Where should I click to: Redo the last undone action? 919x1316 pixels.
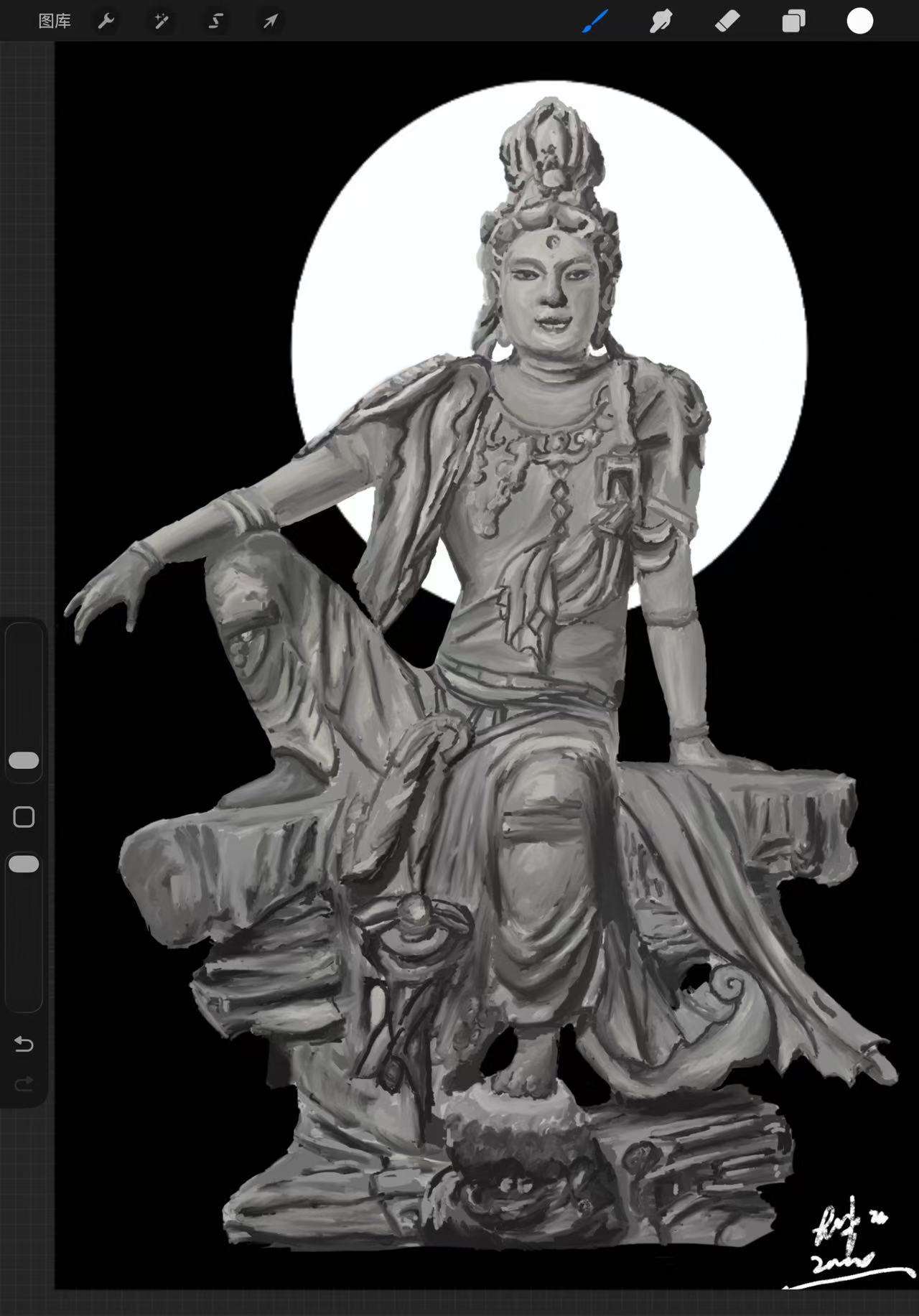click(24, 1083)
